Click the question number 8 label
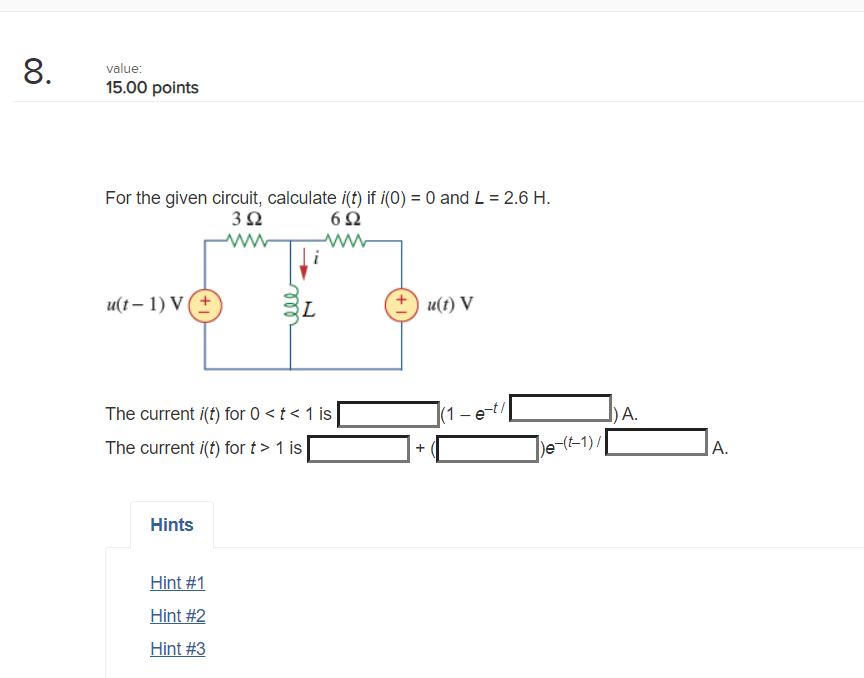864x678 pixels. pos(33,70)
